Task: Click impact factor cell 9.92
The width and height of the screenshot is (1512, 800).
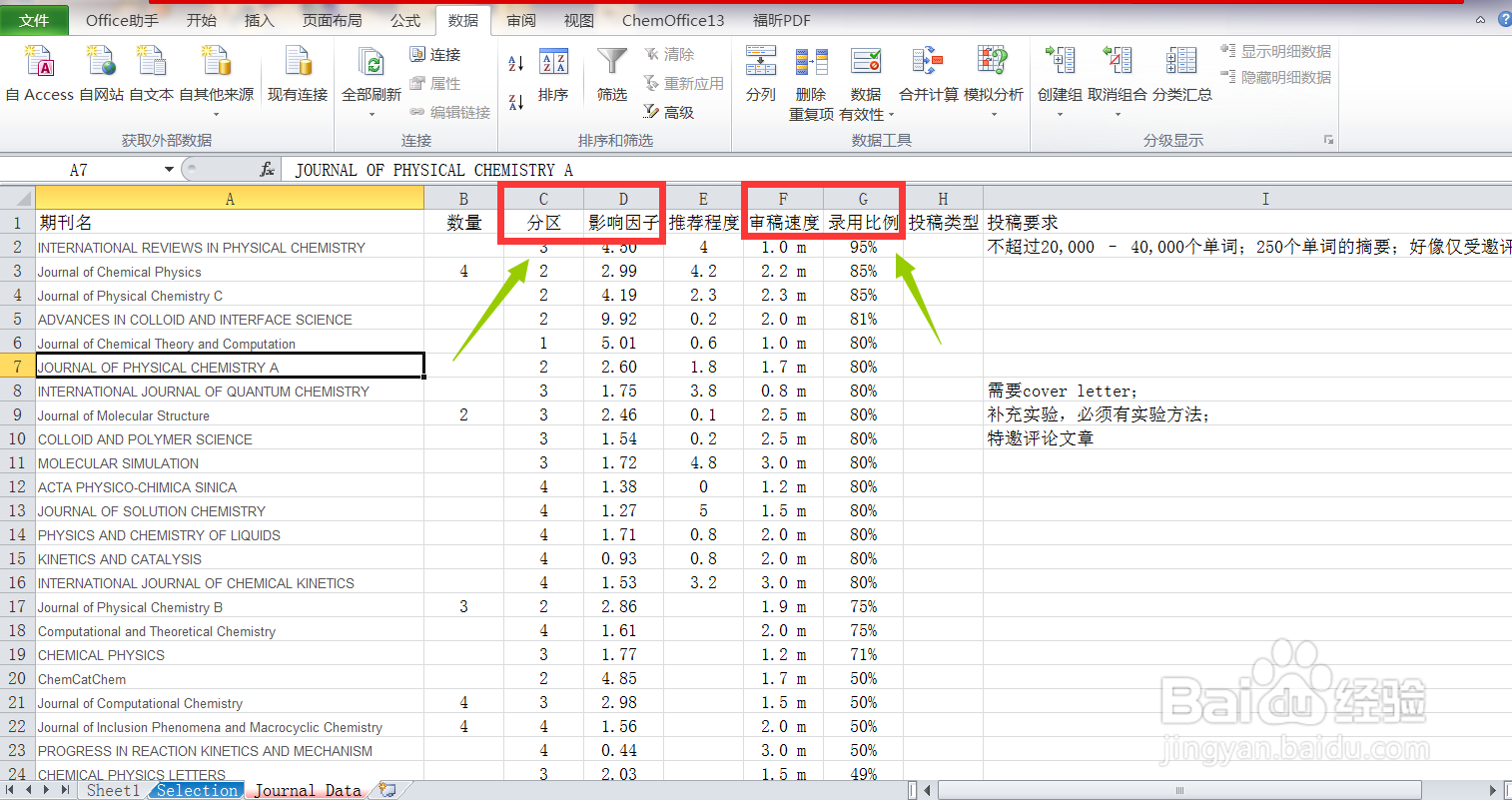Action: (x=623, y=320)
